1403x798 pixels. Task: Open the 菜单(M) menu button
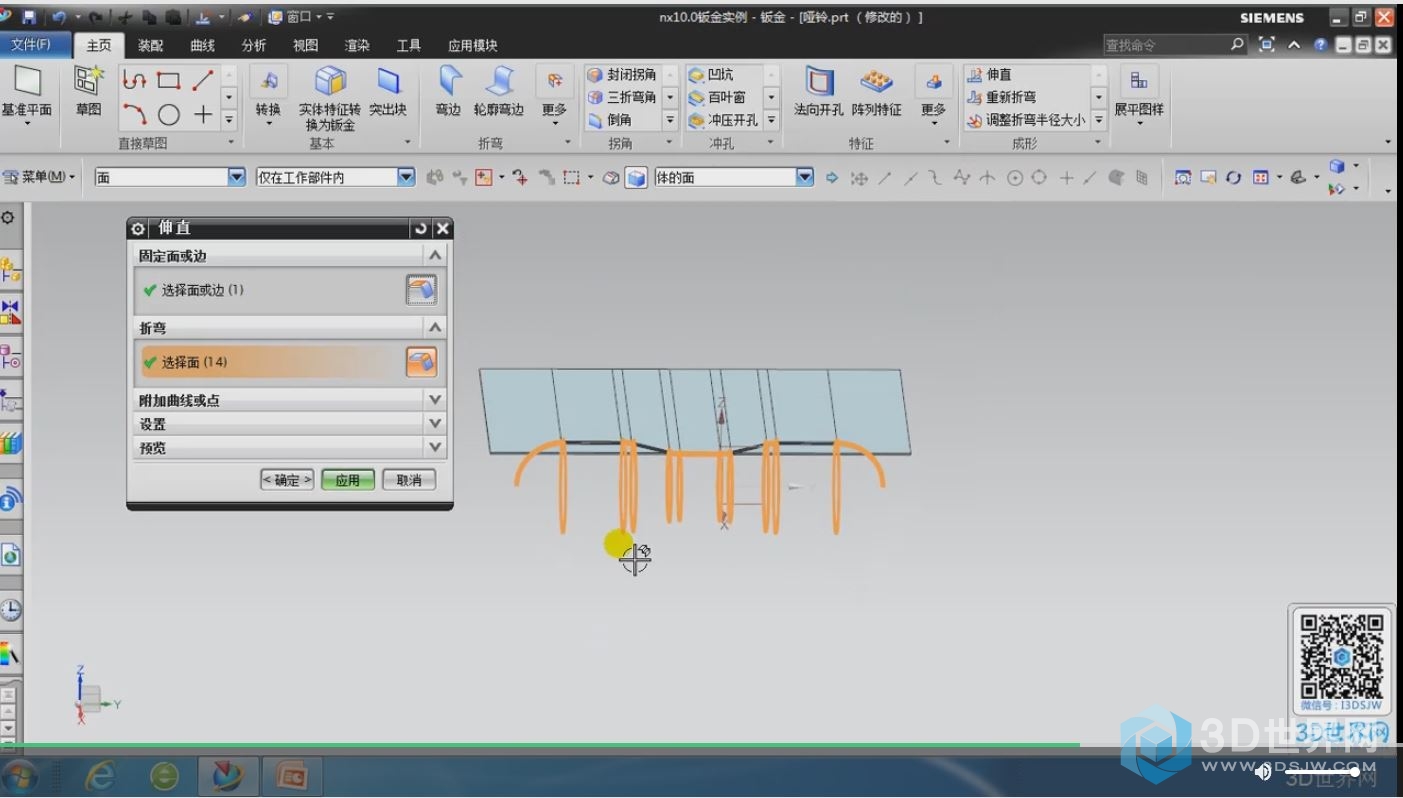(40, 177)
